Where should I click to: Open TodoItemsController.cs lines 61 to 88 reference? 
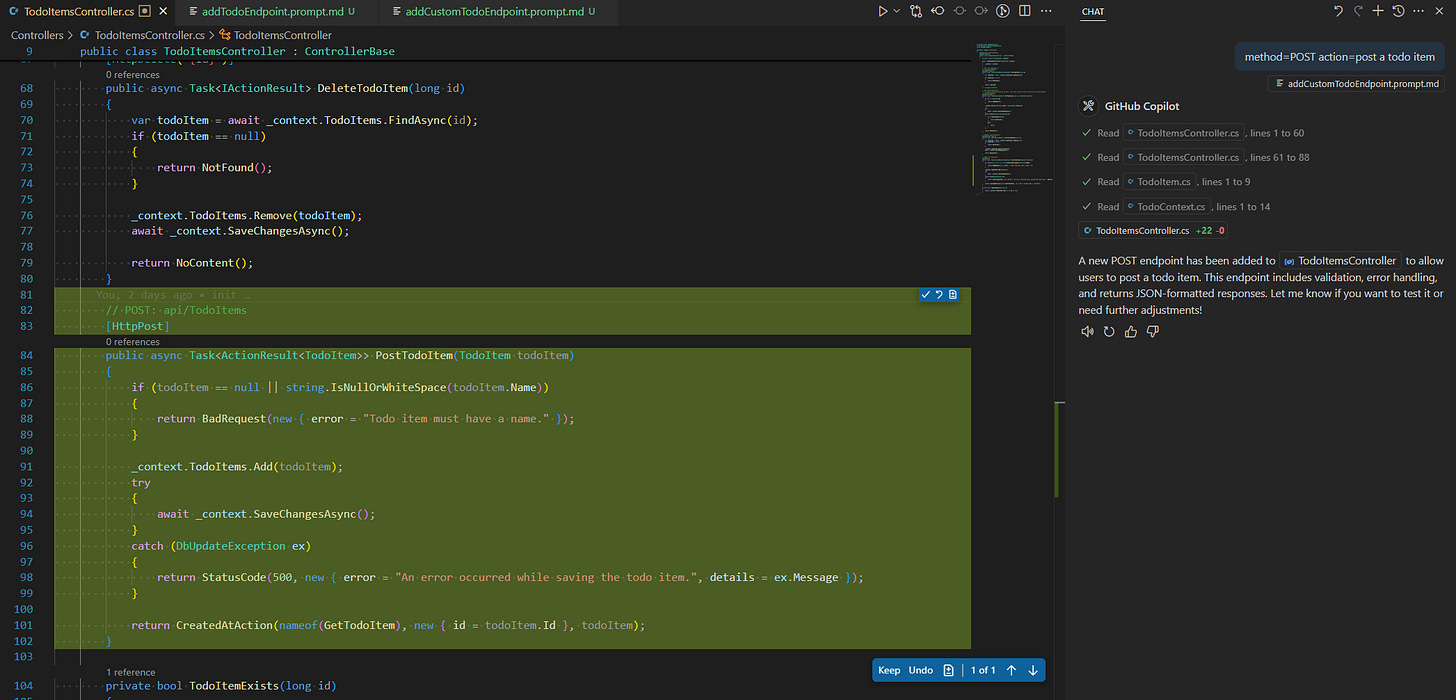pyautogui.click(x=1184, y=157)
